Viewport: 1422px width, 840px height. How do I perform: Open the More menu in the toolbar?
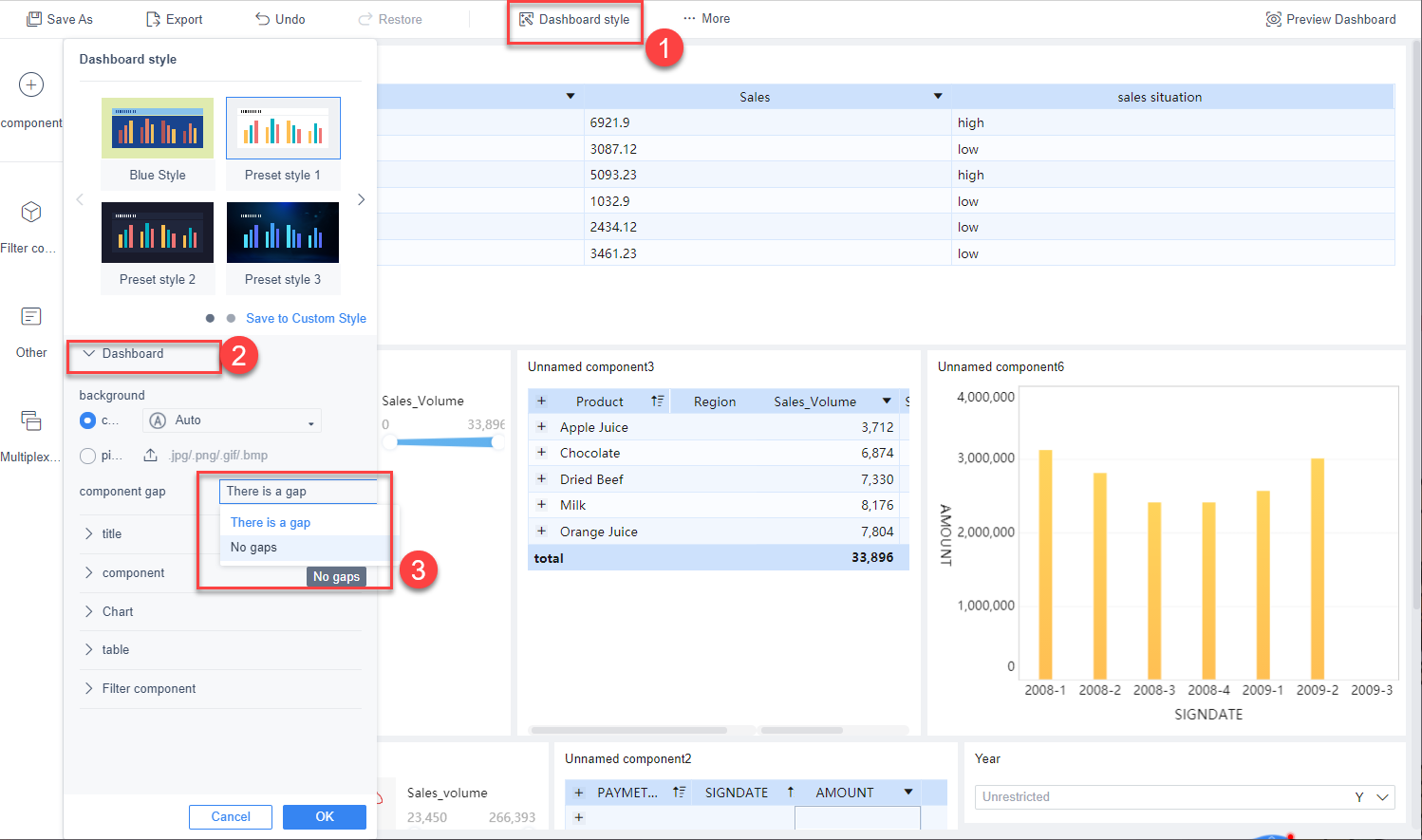[x=706, y=18]
